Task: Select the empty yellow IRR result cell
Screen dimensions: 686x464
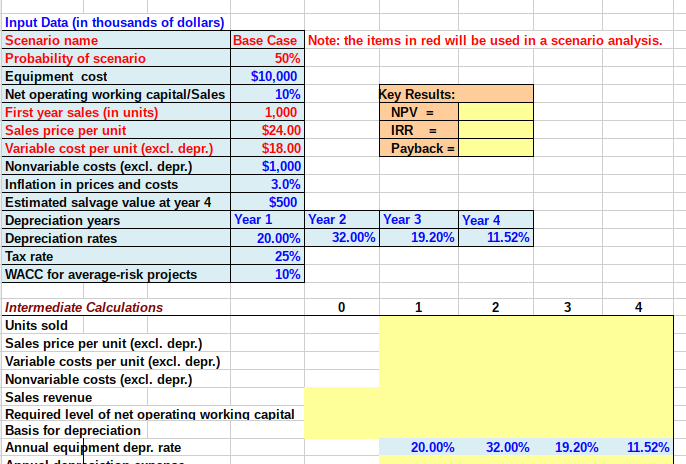Action: click(x=496, y=130)
